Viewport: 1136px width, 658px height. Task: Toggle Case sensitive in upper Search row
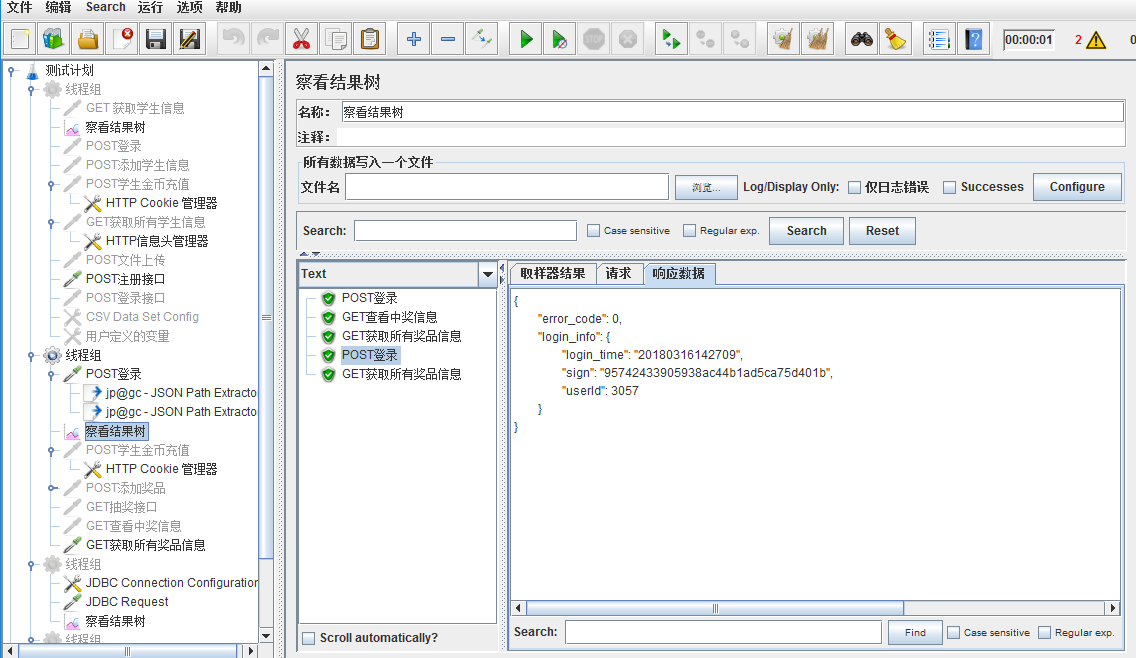(593, 230)
